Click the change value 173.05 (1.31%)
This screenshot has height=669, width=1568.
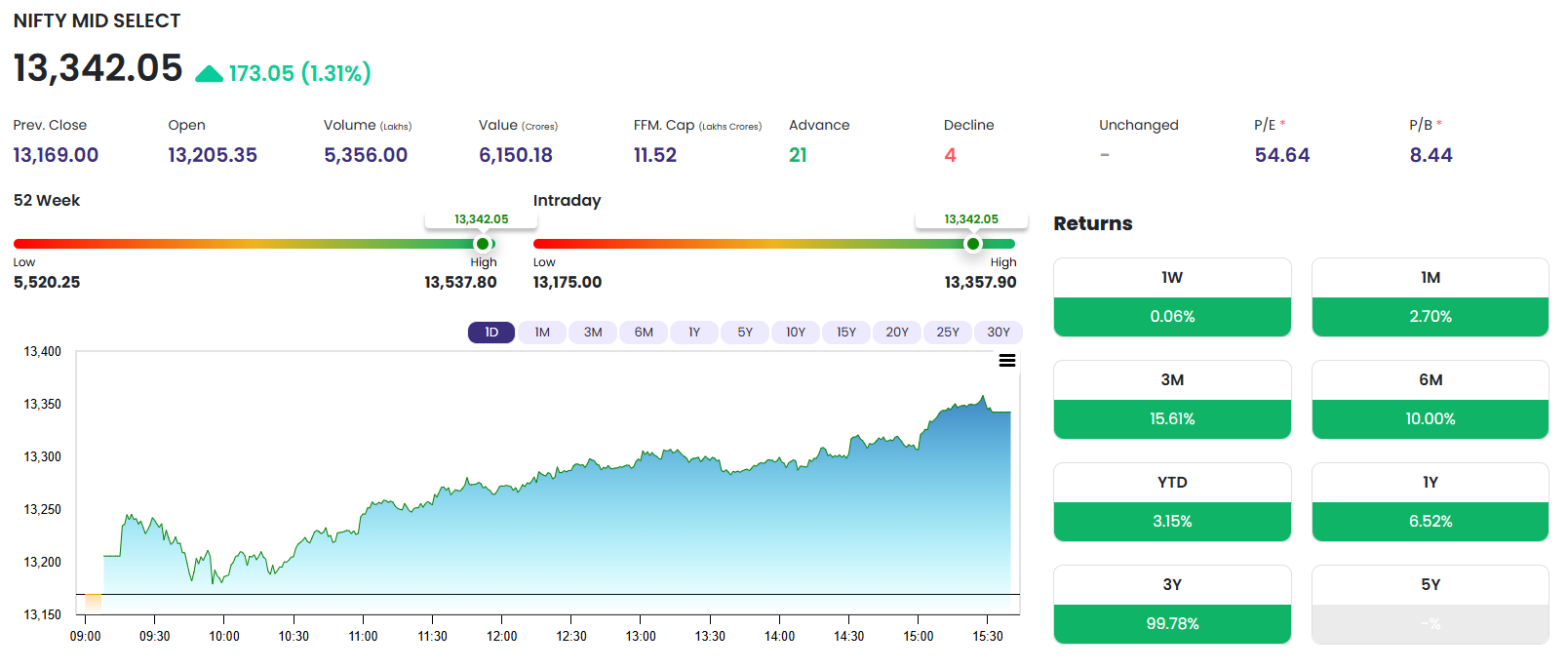pyautogui.click(x=300, y=73)
